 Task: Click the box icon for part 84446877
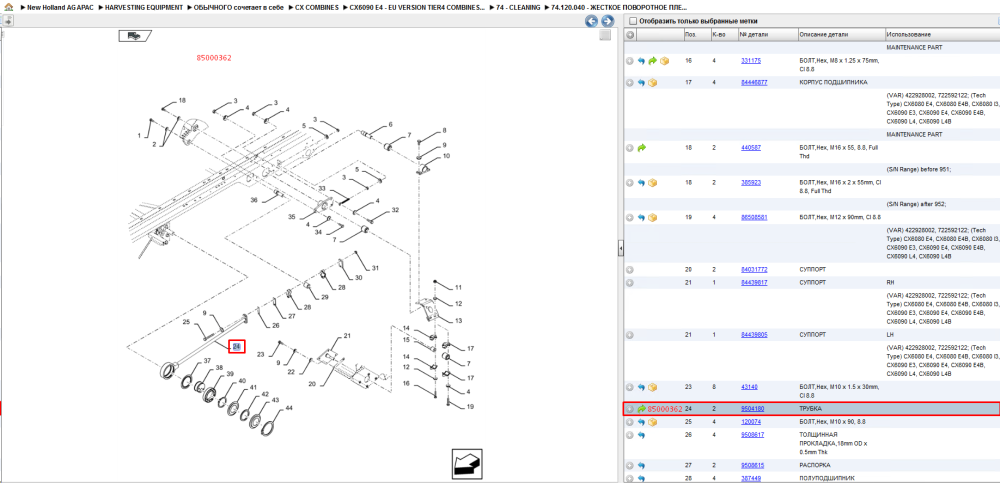click(652, 83)
